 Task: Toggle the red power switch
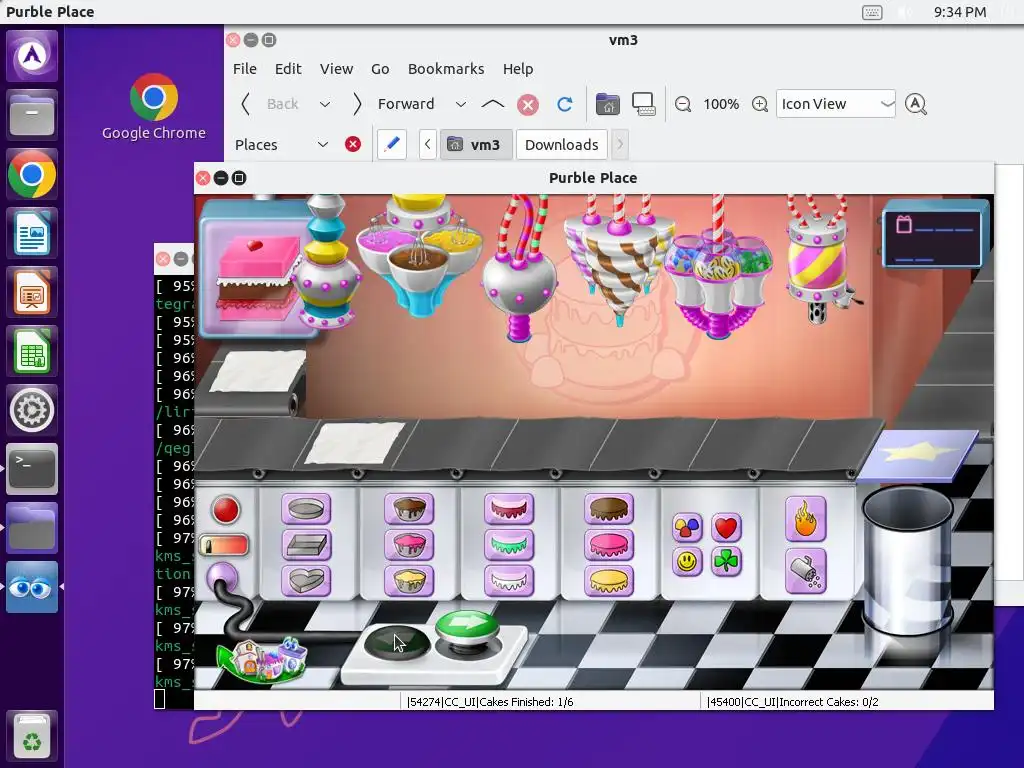tap(223, 545)
